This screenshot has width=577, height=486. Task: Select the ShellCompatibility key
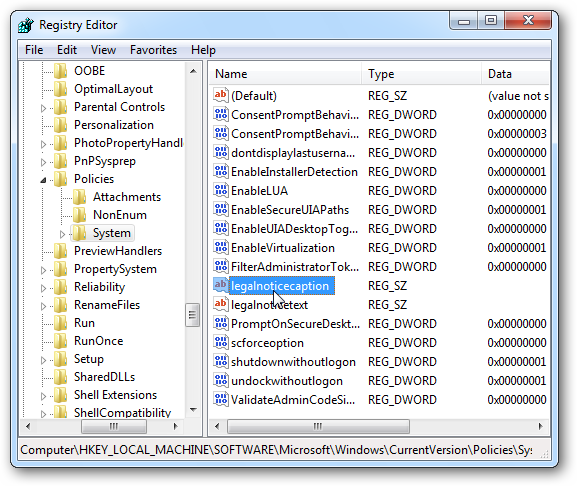122,412
